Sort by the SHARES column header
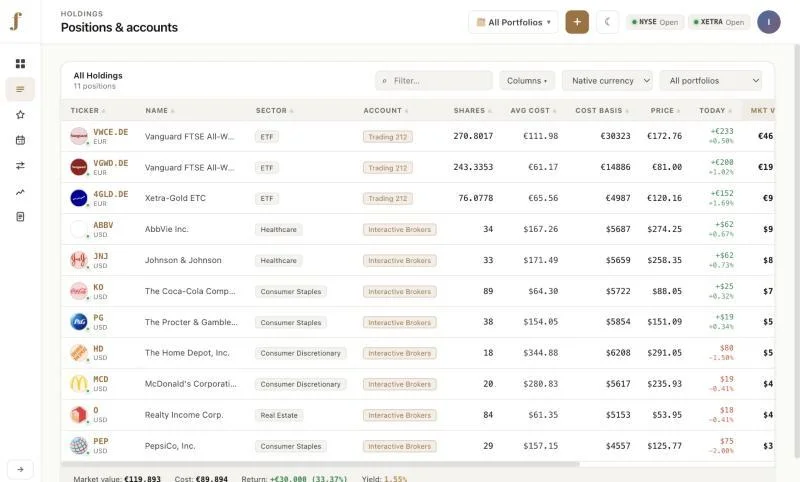Image resolution: width=800 pixels, height=482 pixels. coord(472,110)
